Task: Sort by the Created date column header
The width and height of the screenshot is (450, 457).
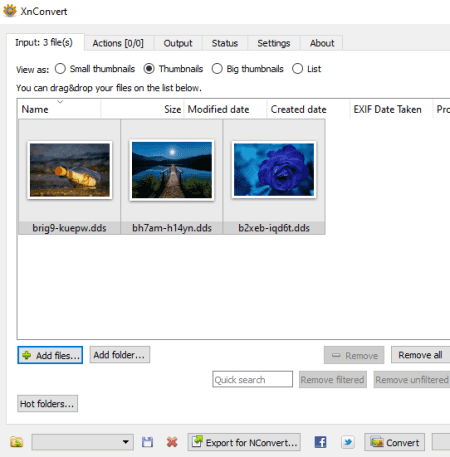Action: click(x=308, y=109)
